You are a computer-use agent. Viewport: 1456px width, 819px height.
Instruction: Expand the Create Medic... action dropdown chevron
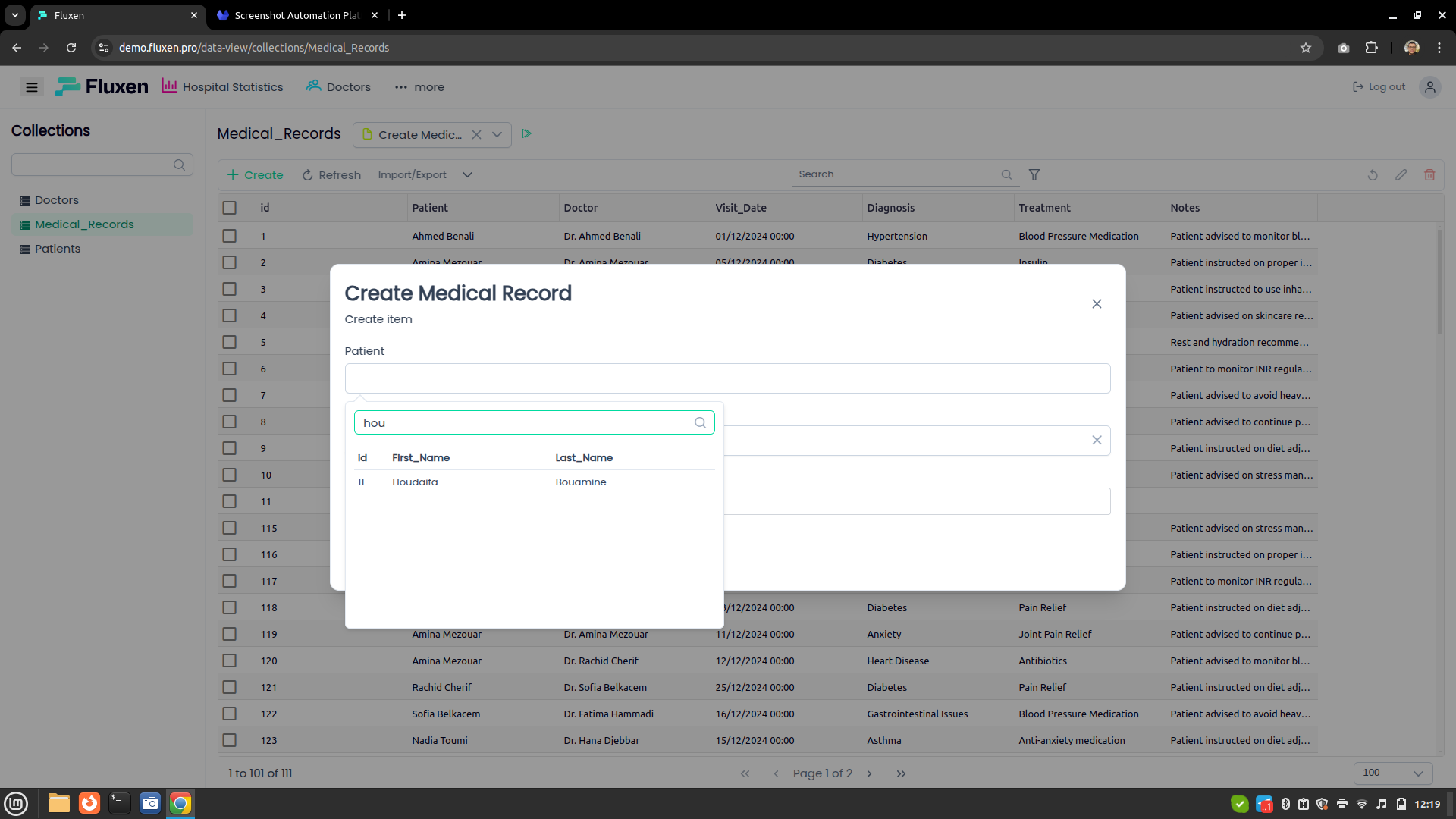click(497, 135)
